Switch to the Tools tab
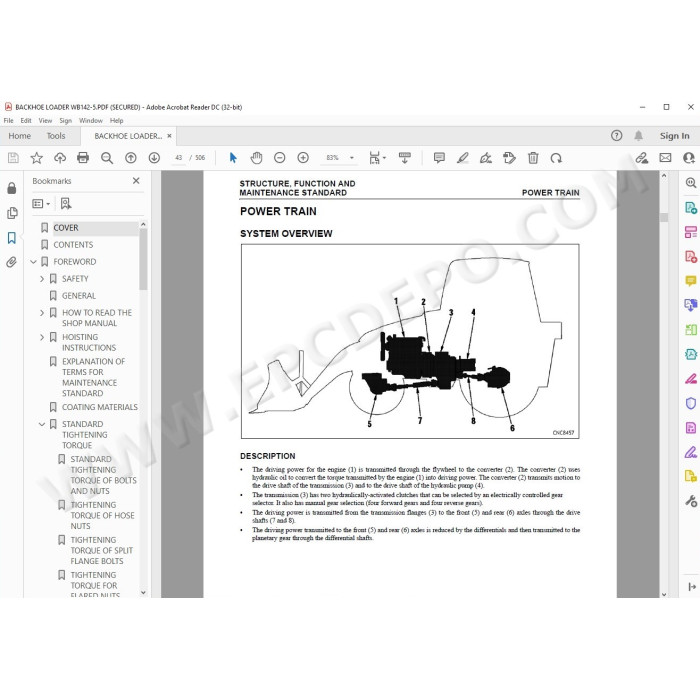The height and width of the screenshot is (700, 700). tap(56, 136)
